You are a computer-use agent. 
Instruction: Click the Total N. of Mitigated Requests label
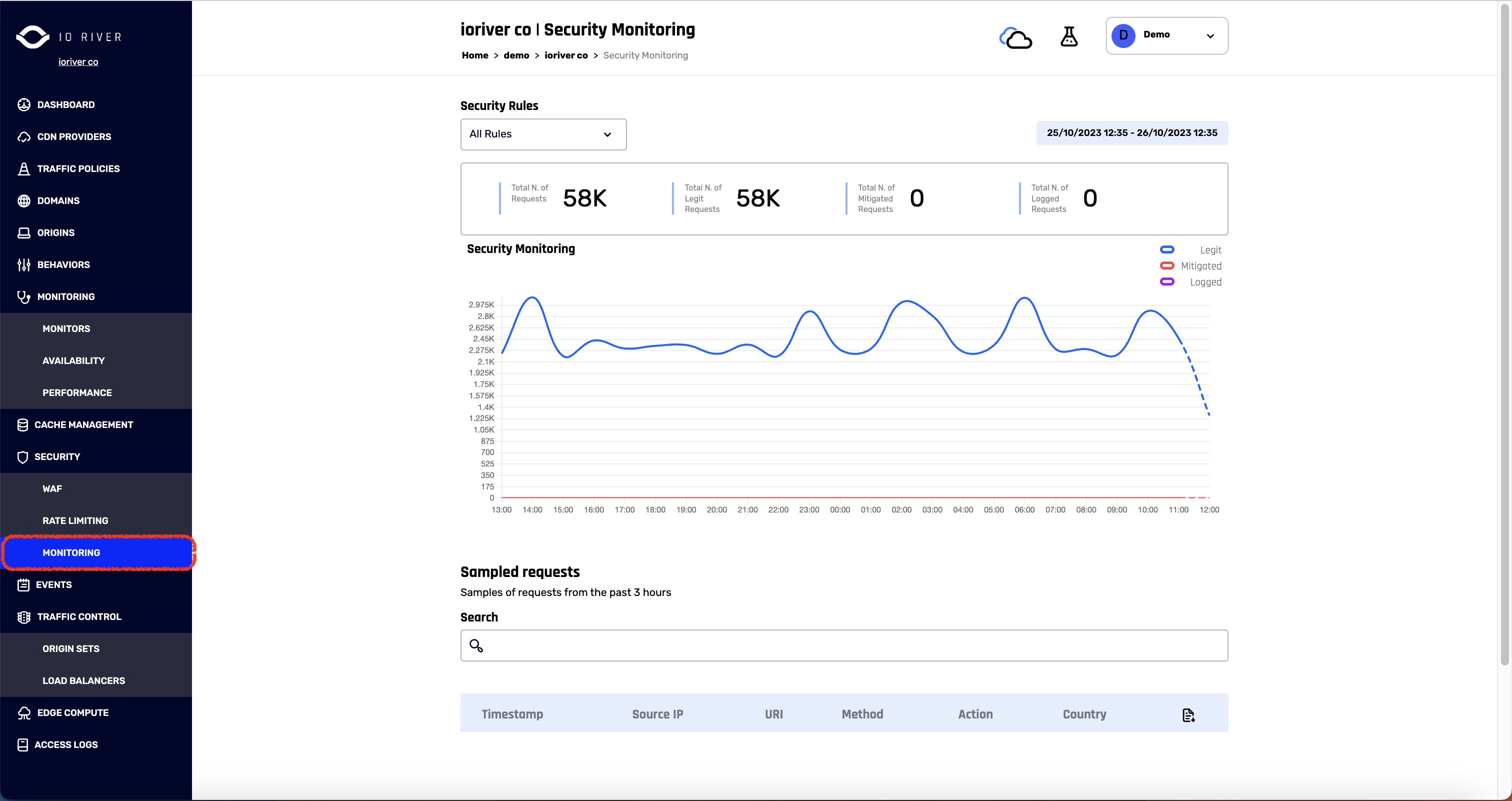tap(876, 198)
